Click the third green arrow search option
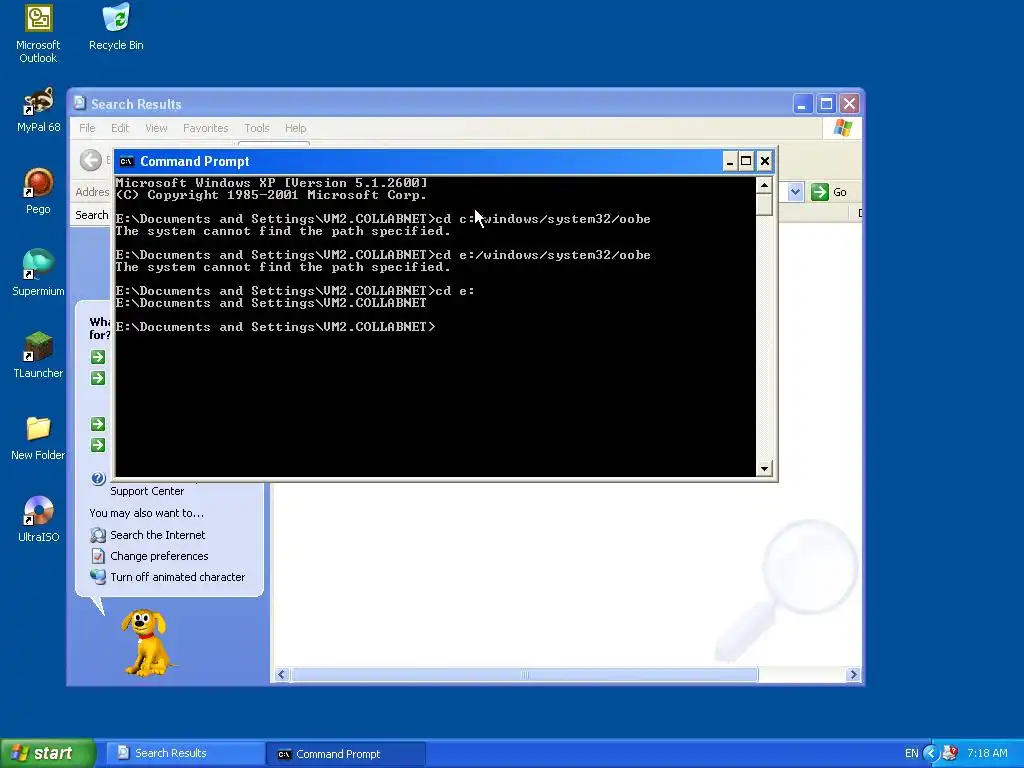The image size is (1024, 768). (x=98, y=424)
